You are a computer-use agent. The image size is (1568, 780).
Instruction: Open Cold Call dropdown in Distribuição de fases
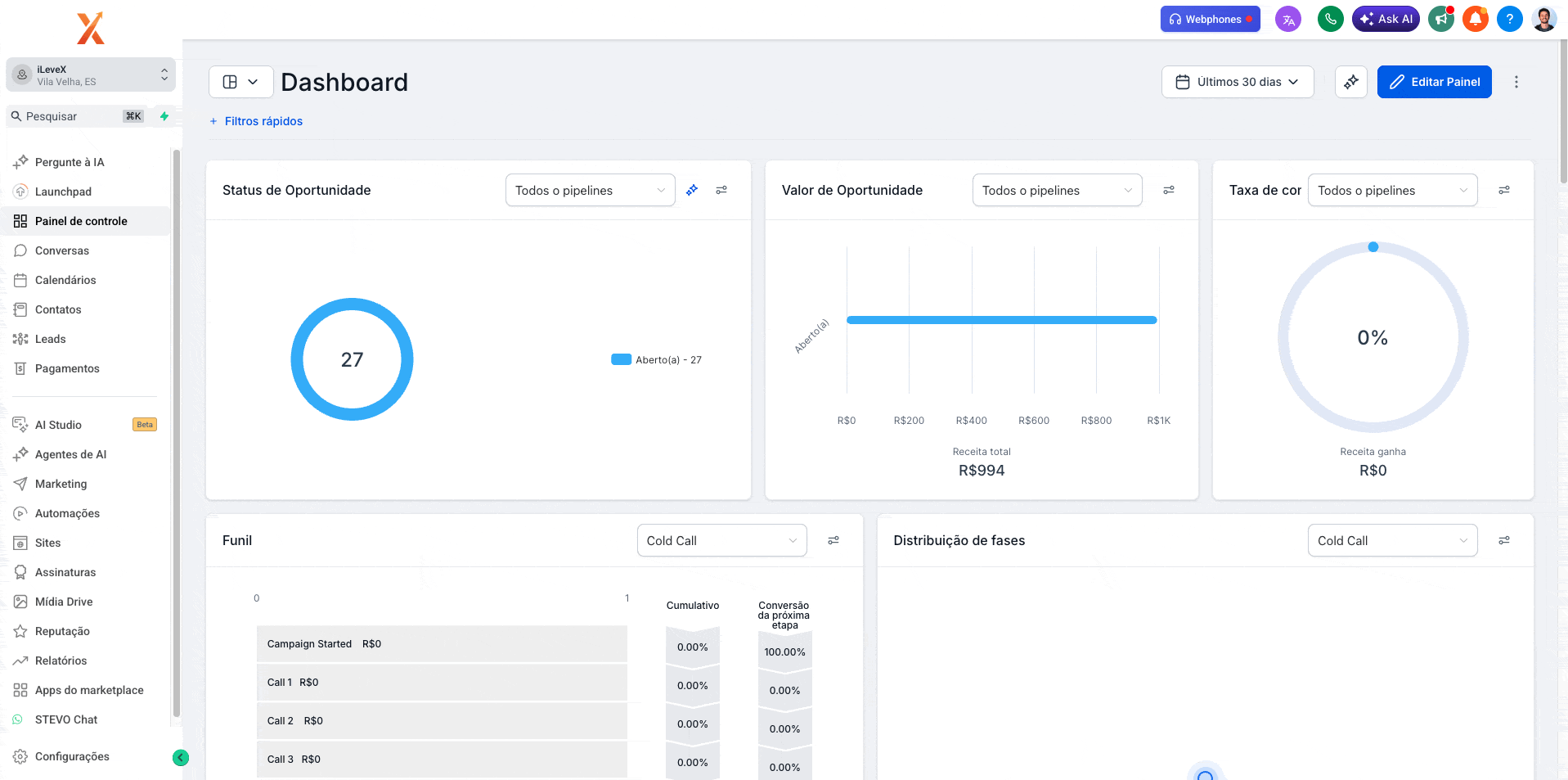coord(1393,540)
